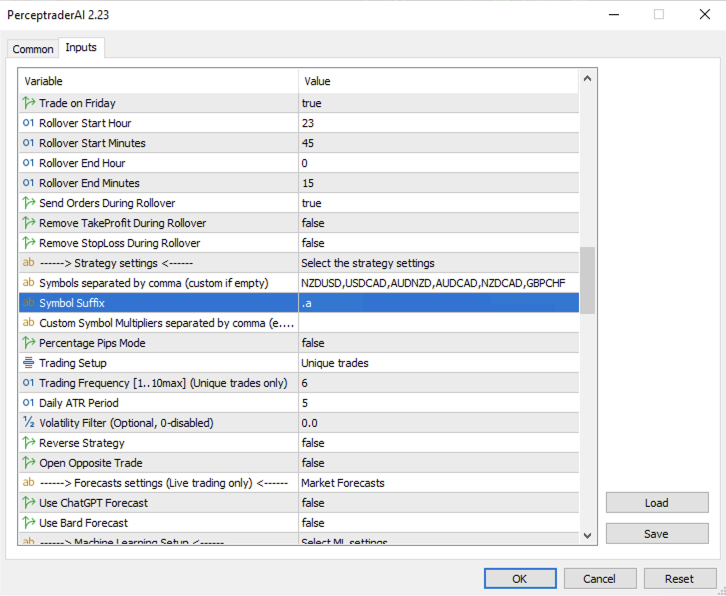The height and width of the screenshot is (596, 726).
Task: Click the integer icon beside Trading Frequency
Action: pos(29,383)
